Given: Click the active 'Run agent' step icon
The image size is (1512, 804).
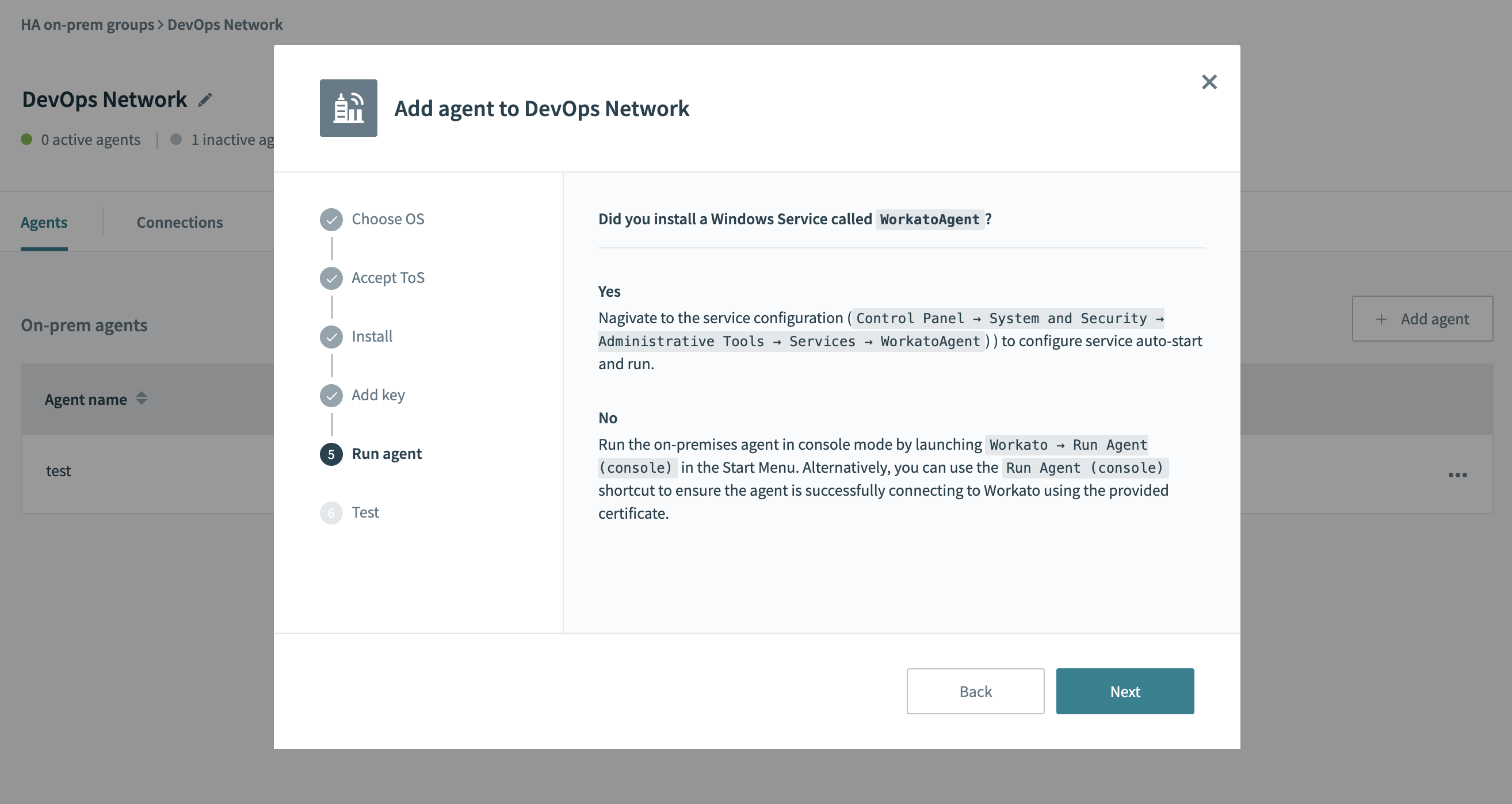Looking at the screenshot, I should point(330,453).
